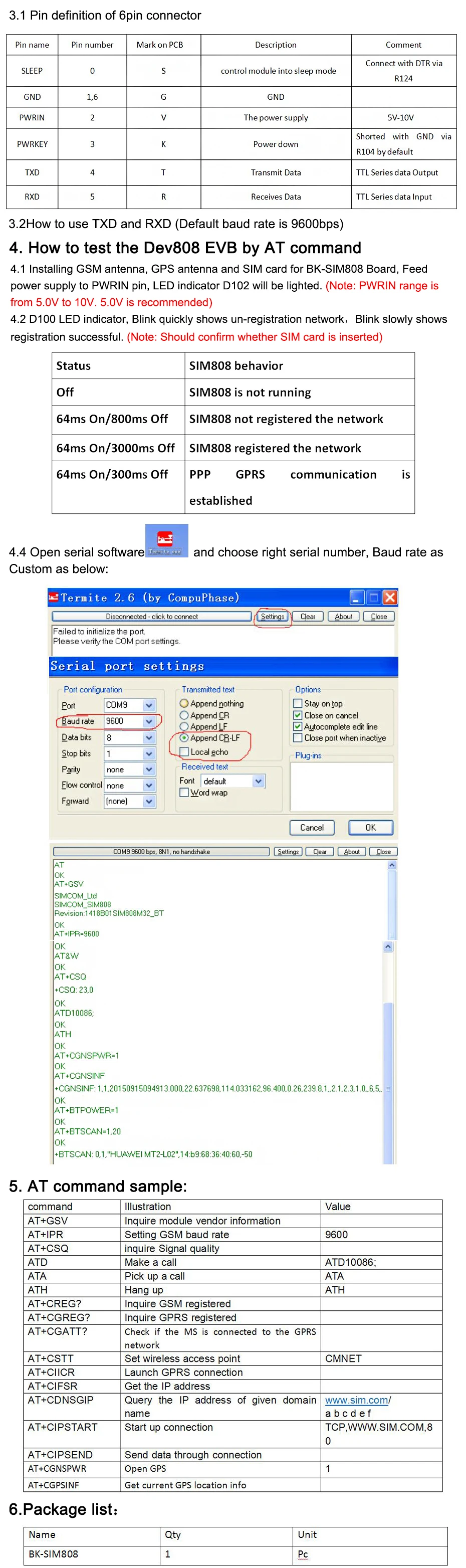The height and width of the screenshot is (1568, 466).
Task: Click '+CSQ: 23,0' terminal response
Action: point(74,990)
